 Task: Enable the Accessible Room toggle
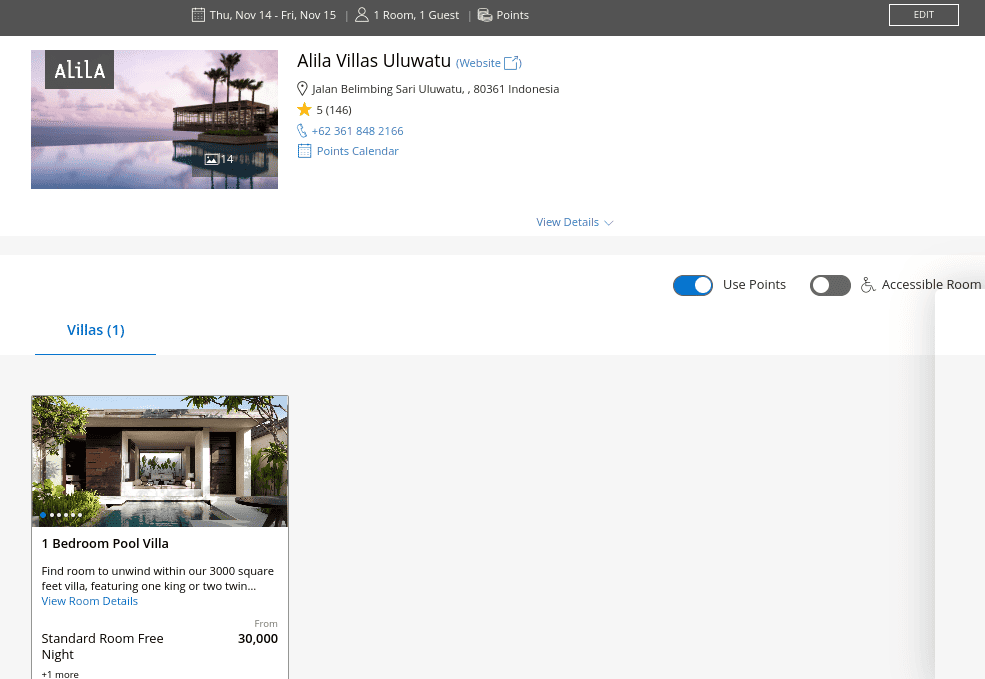click(830, 285)
